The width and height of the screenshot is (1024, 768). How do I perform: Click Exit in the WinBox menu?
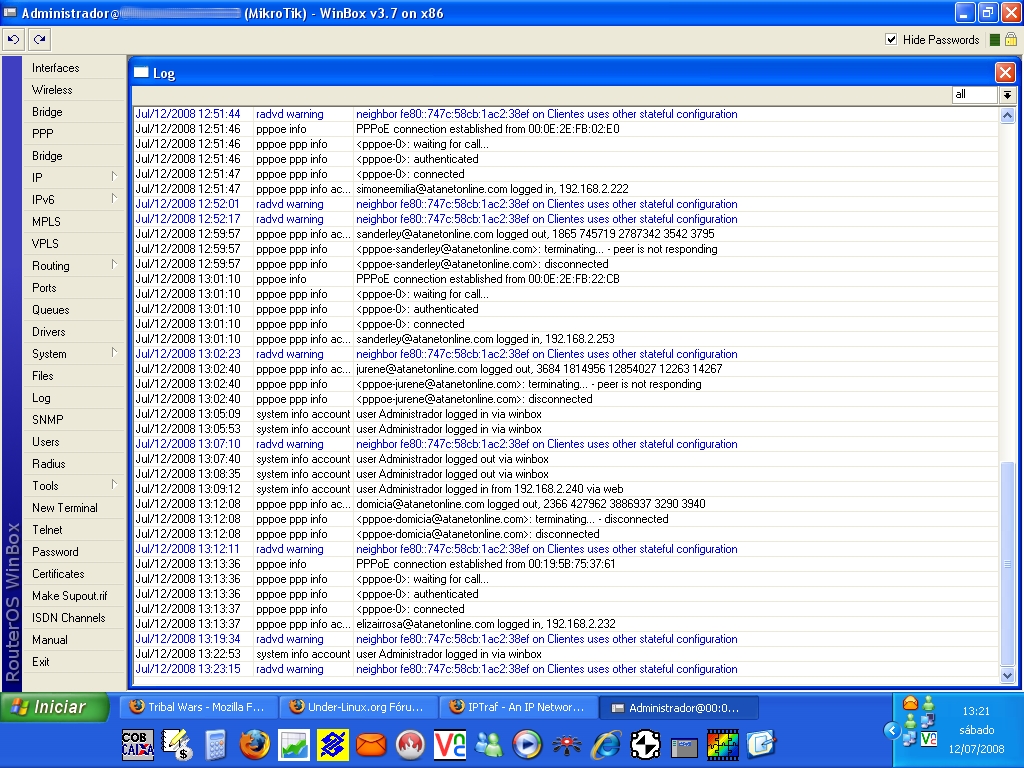pyautogui.click(x=41, y=662)
